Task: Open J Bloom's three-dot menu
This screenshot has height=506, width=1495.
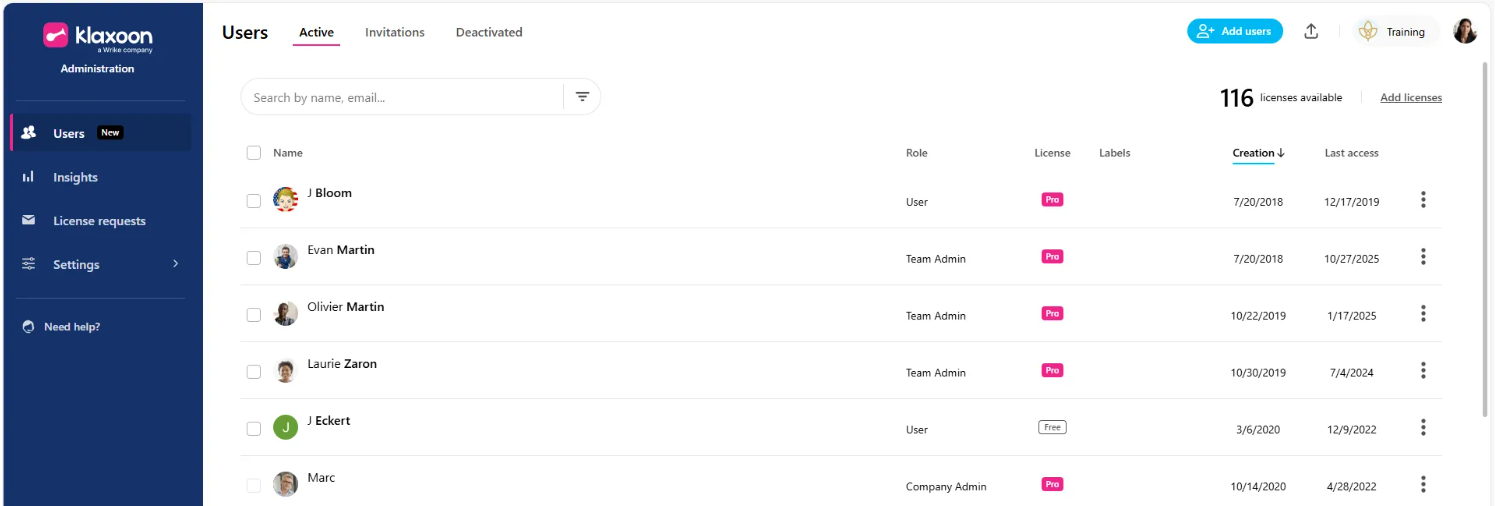Action: coord(1423,200)
